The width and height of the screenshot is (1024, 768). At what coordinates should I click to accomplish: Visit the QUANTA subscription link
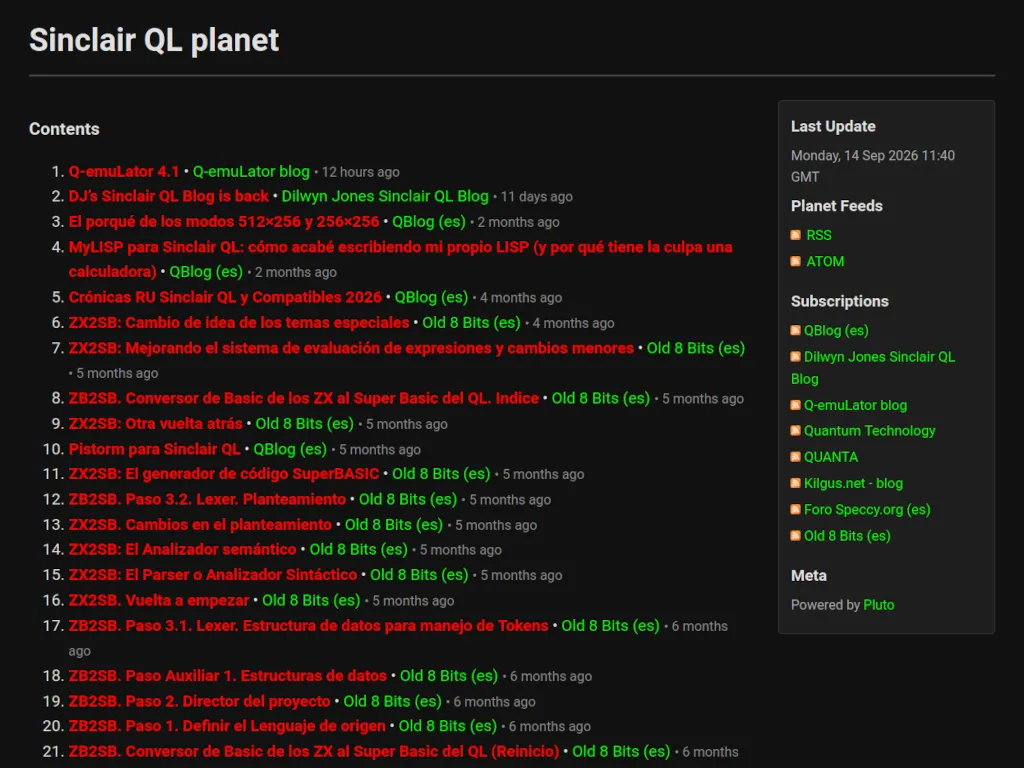click(831, 457)
